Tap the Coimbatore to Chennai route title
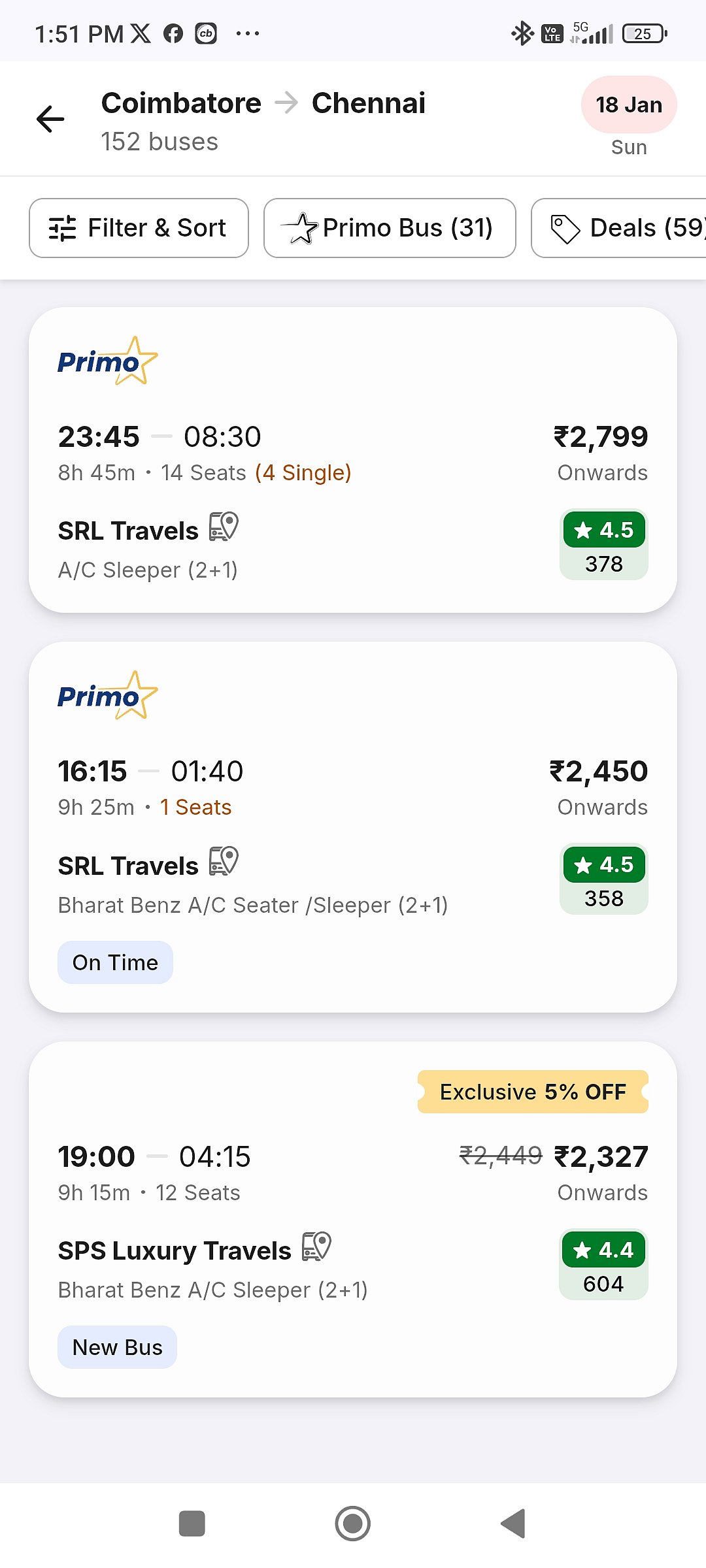706x1568 pixels. pyautogui.click(x=263, y=103)
